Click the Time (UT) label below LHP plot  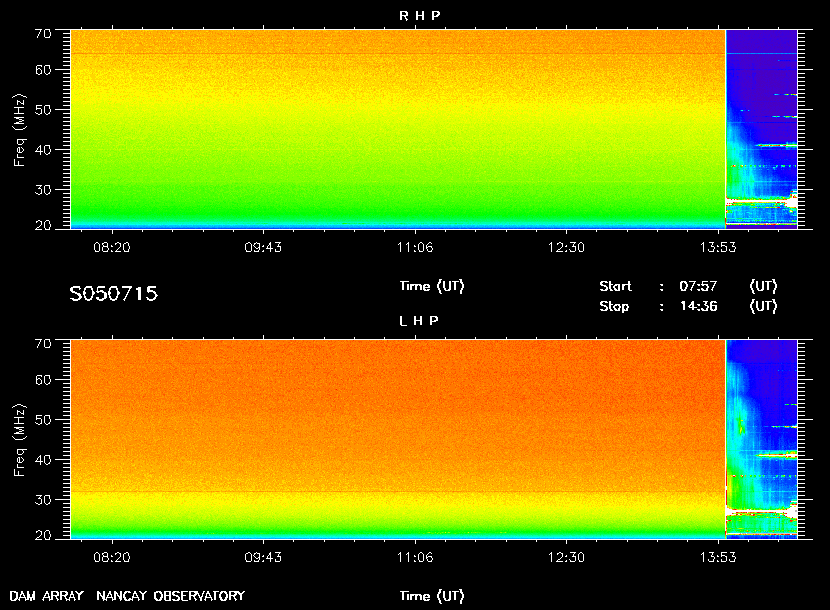click(x=432, y=596)
